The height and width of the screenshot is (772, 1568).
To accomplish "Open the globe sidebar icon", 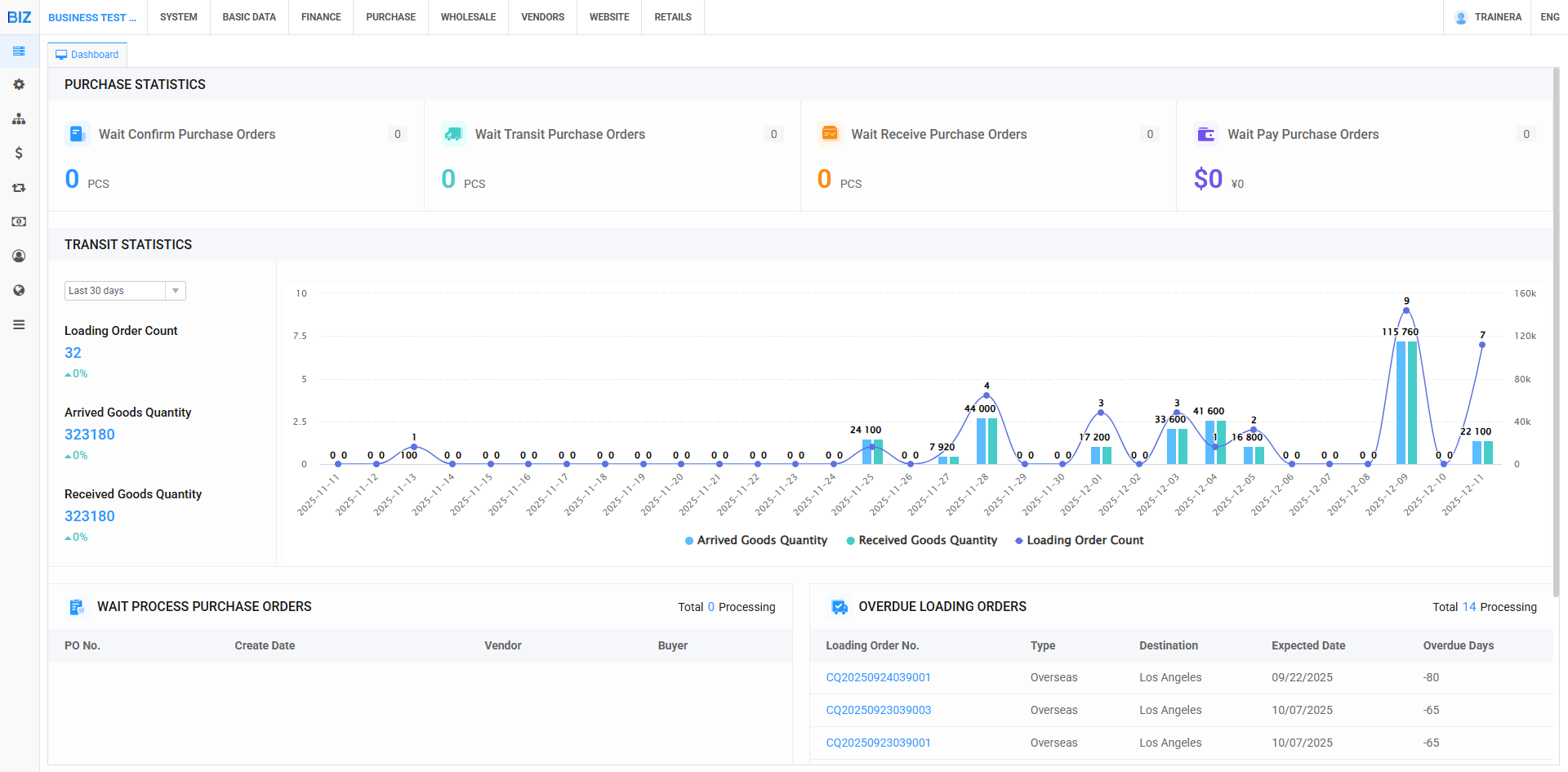I will point(19,291).
